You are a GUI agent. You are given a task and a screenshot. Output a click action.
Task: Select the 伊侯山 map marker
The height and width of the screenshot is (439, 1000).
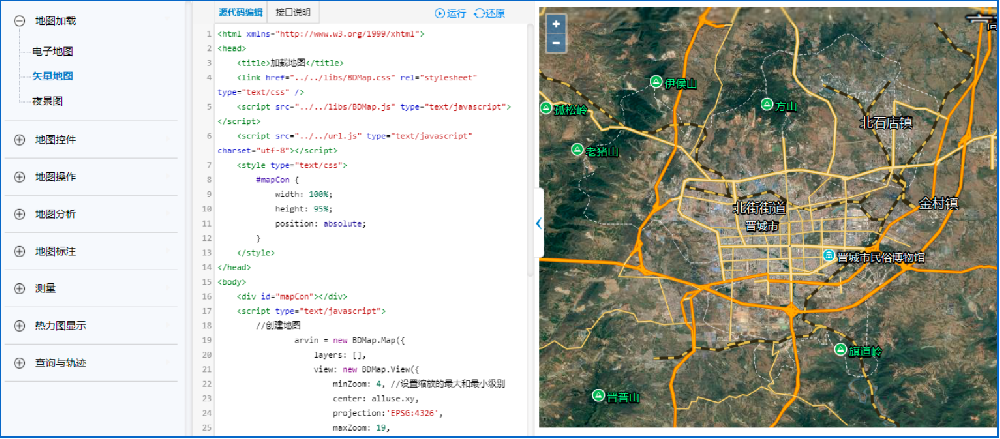click(656, 82)
